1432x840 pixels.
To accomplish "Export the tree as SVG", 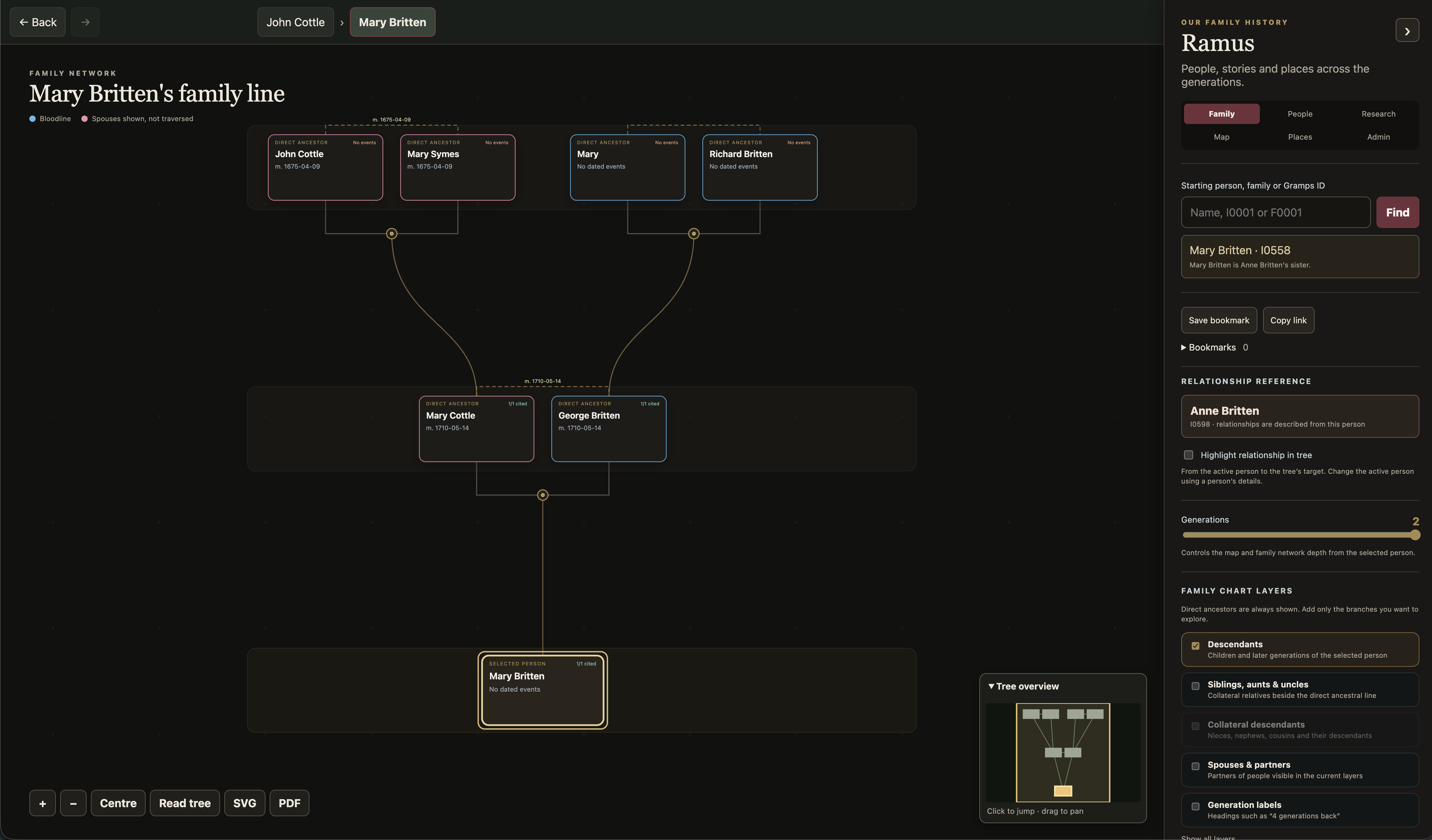I will [x=244, y=803].
